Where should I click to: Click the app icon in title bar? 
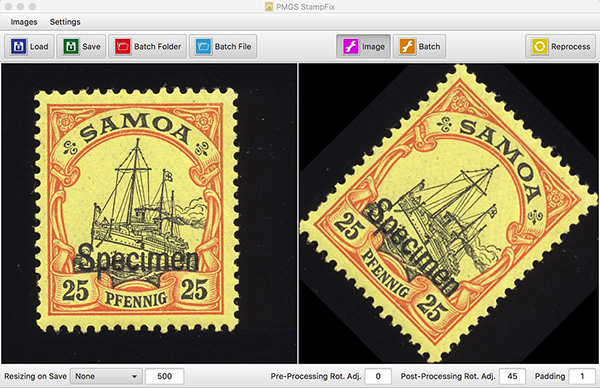269,7
